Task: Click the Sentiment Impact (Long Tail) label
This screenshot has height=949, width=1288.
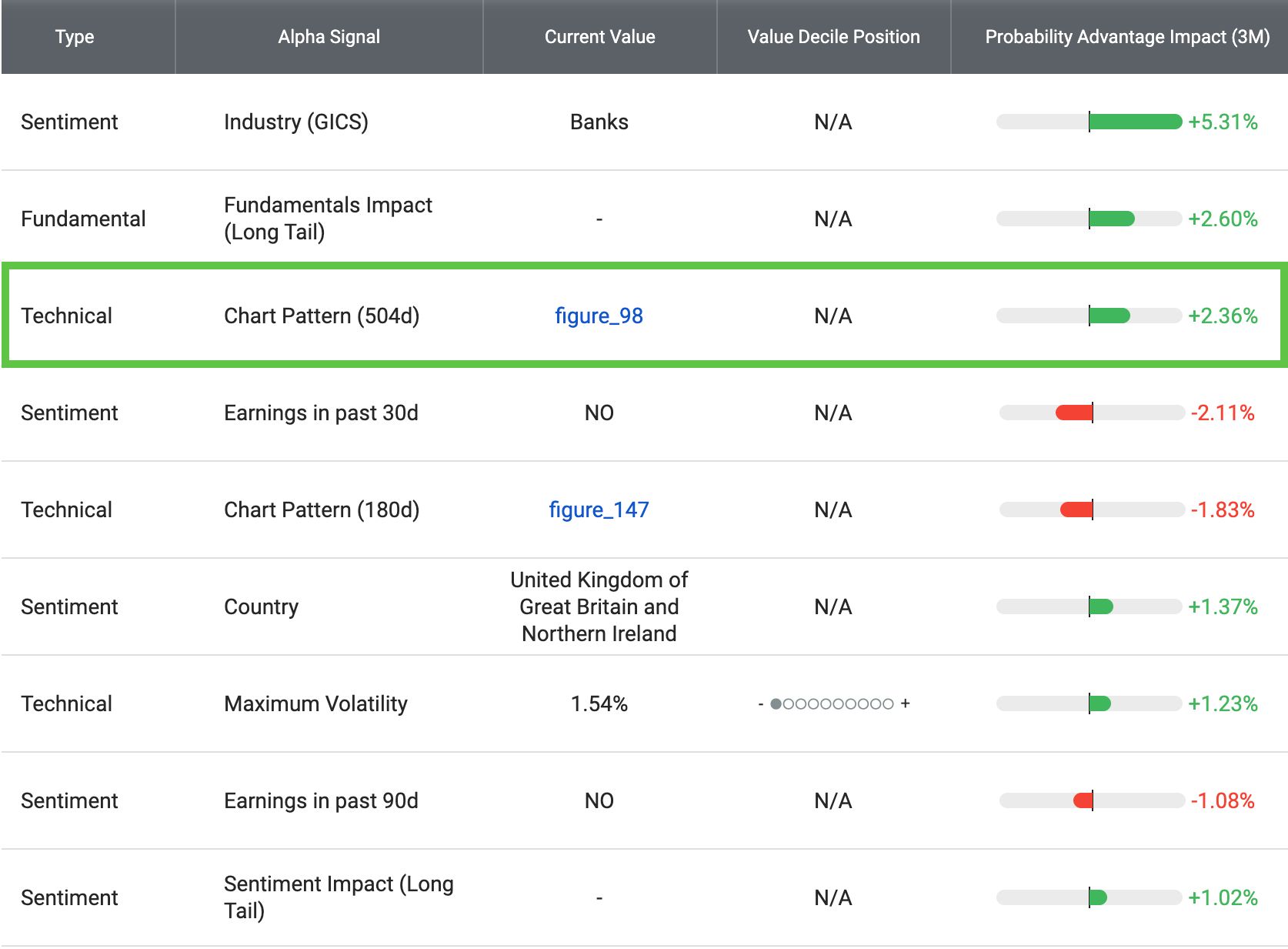Action: [337, 897]
